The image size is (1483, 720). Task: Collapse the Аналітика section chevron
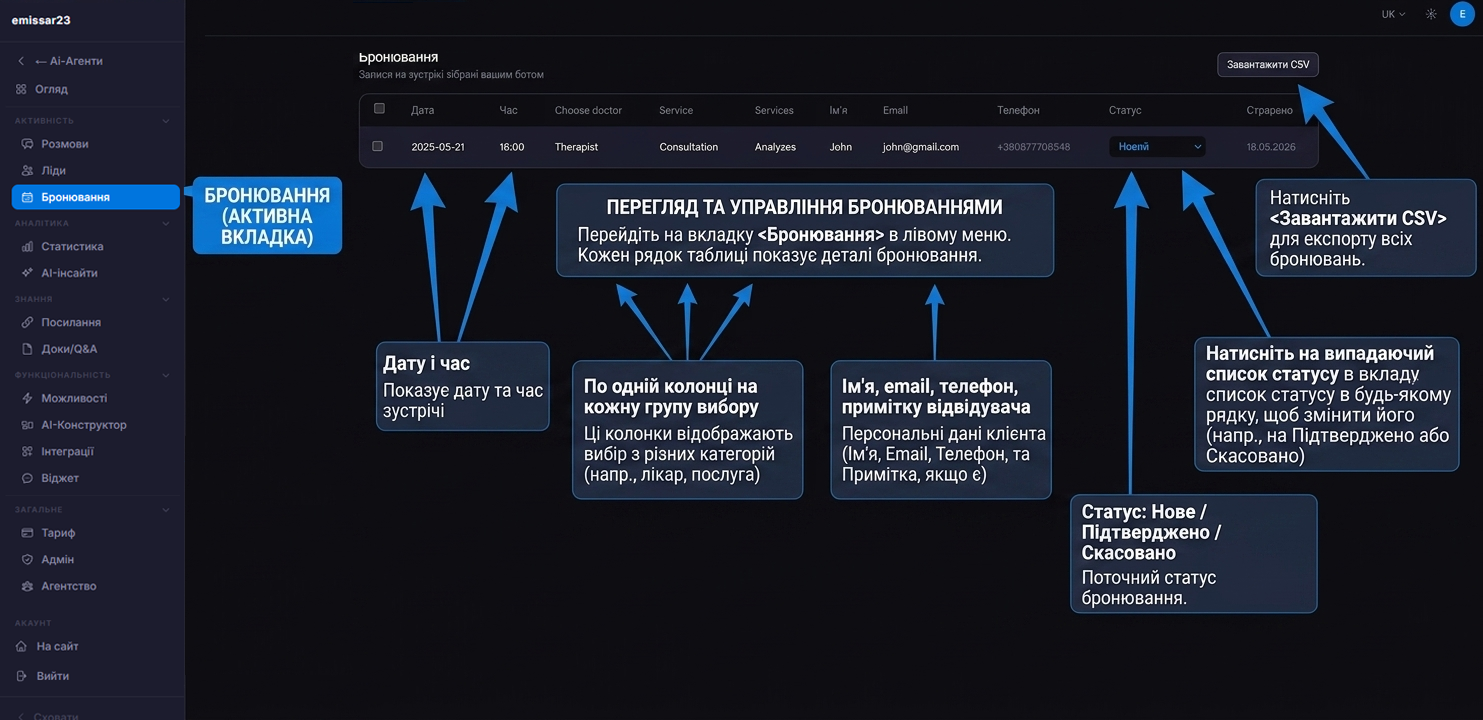pos(166,223)
